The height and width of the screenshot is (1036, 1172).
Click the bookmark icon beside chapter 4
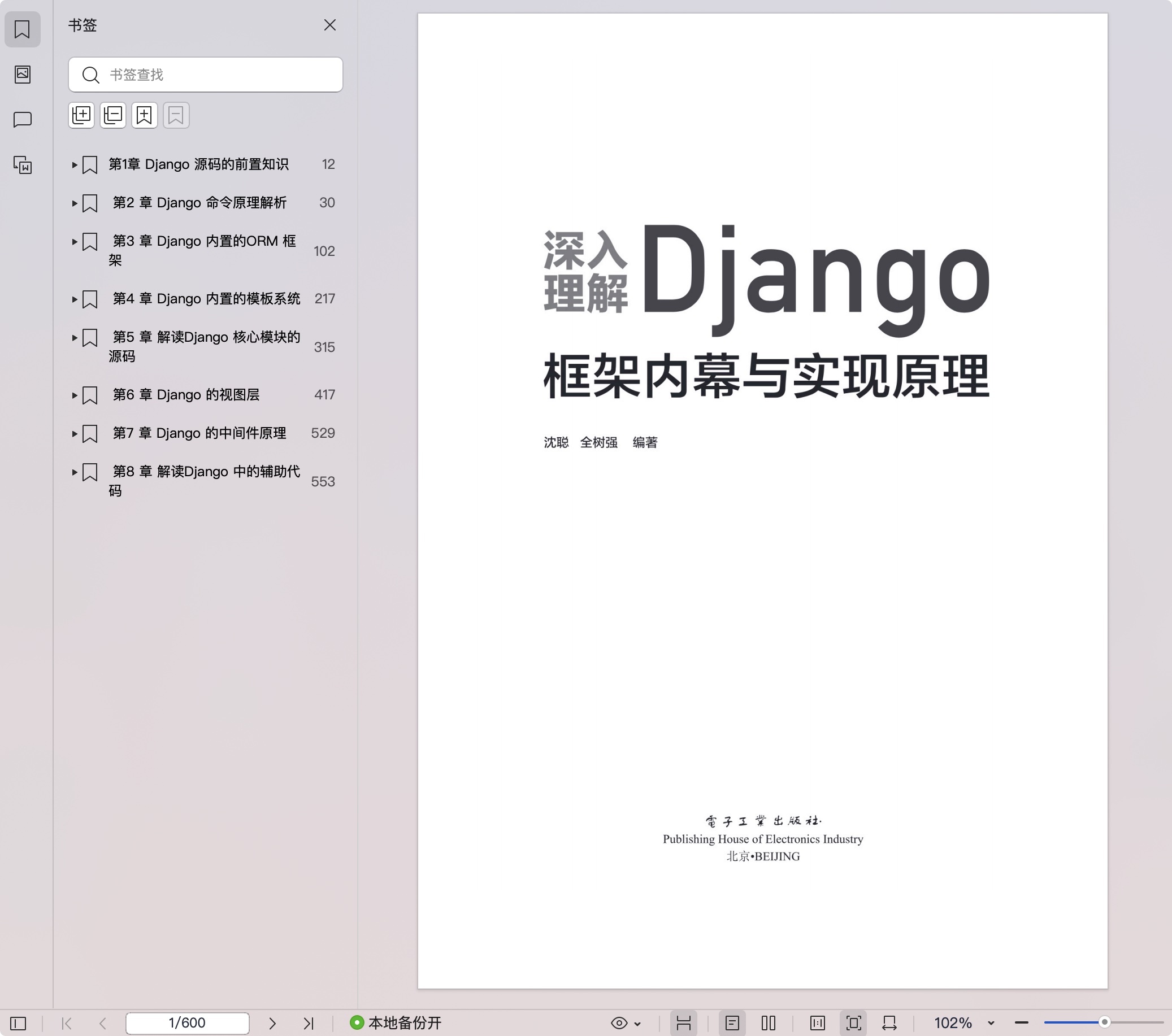(90, 299)
